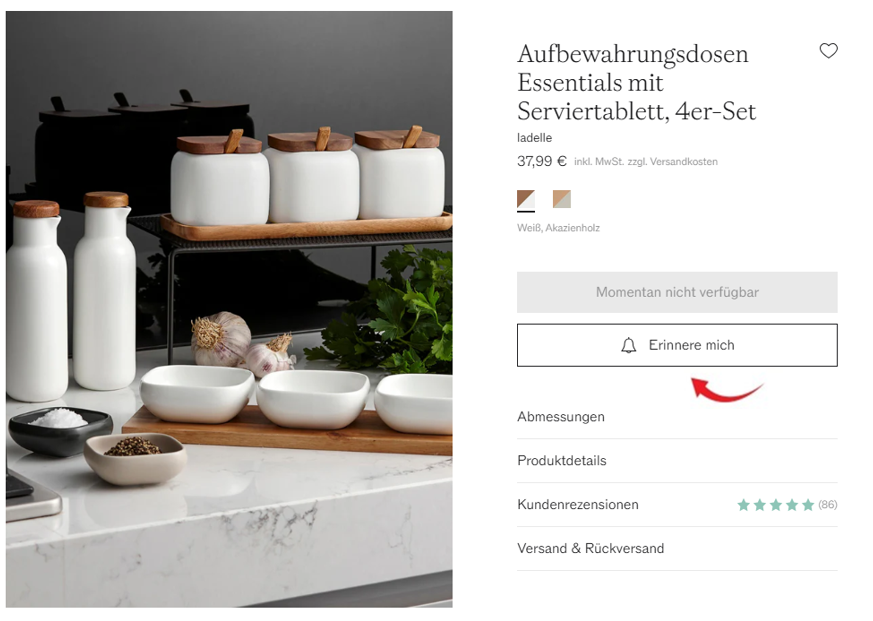Click the 'Erinnere mich' text label
Viewport: 873px width, 621px height.
[x=691, y=345]
